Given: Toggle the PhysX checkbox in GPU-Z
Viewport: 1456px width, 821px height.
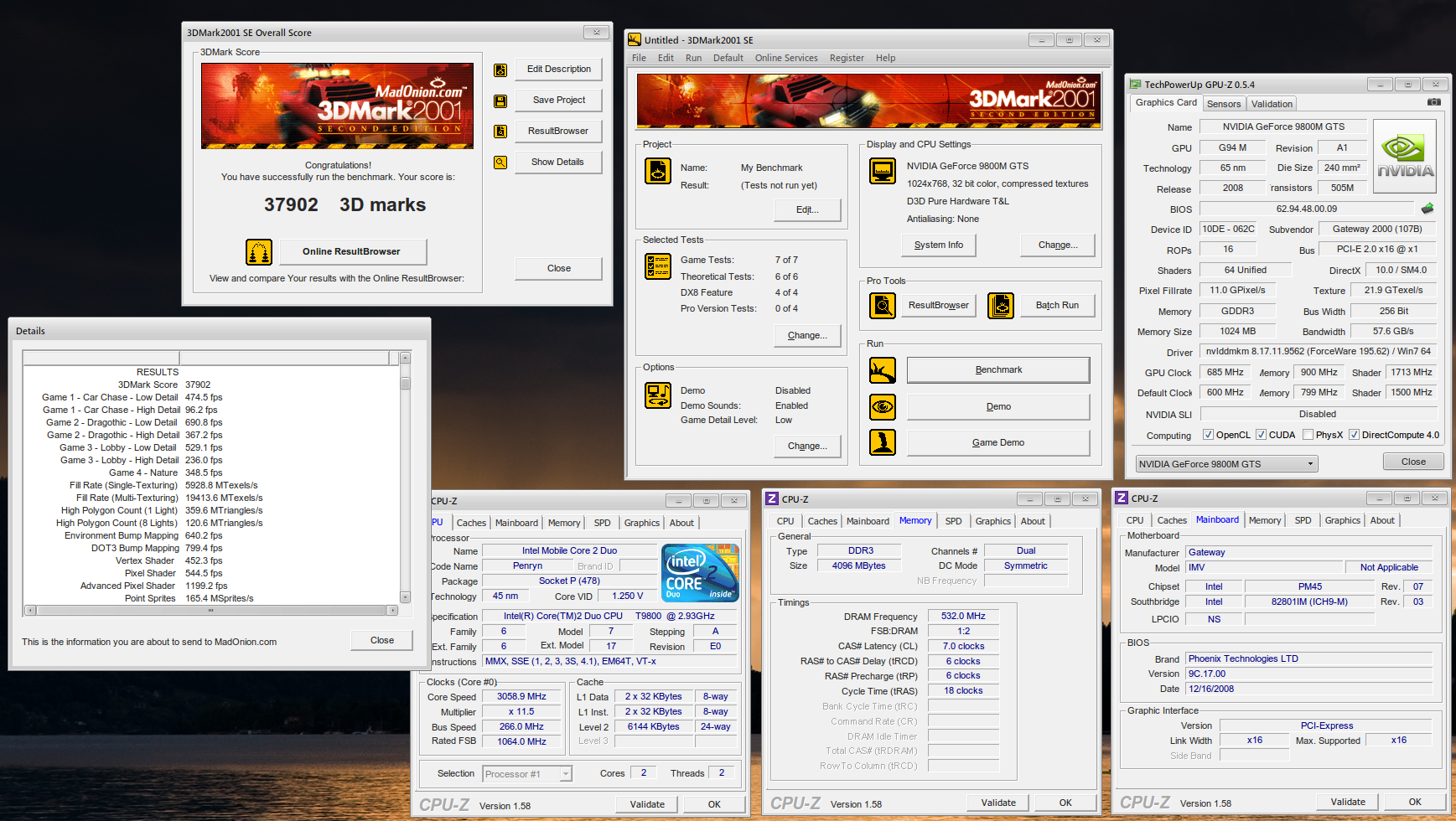Looking at the screenshot, I should [x=1308, y=435].
